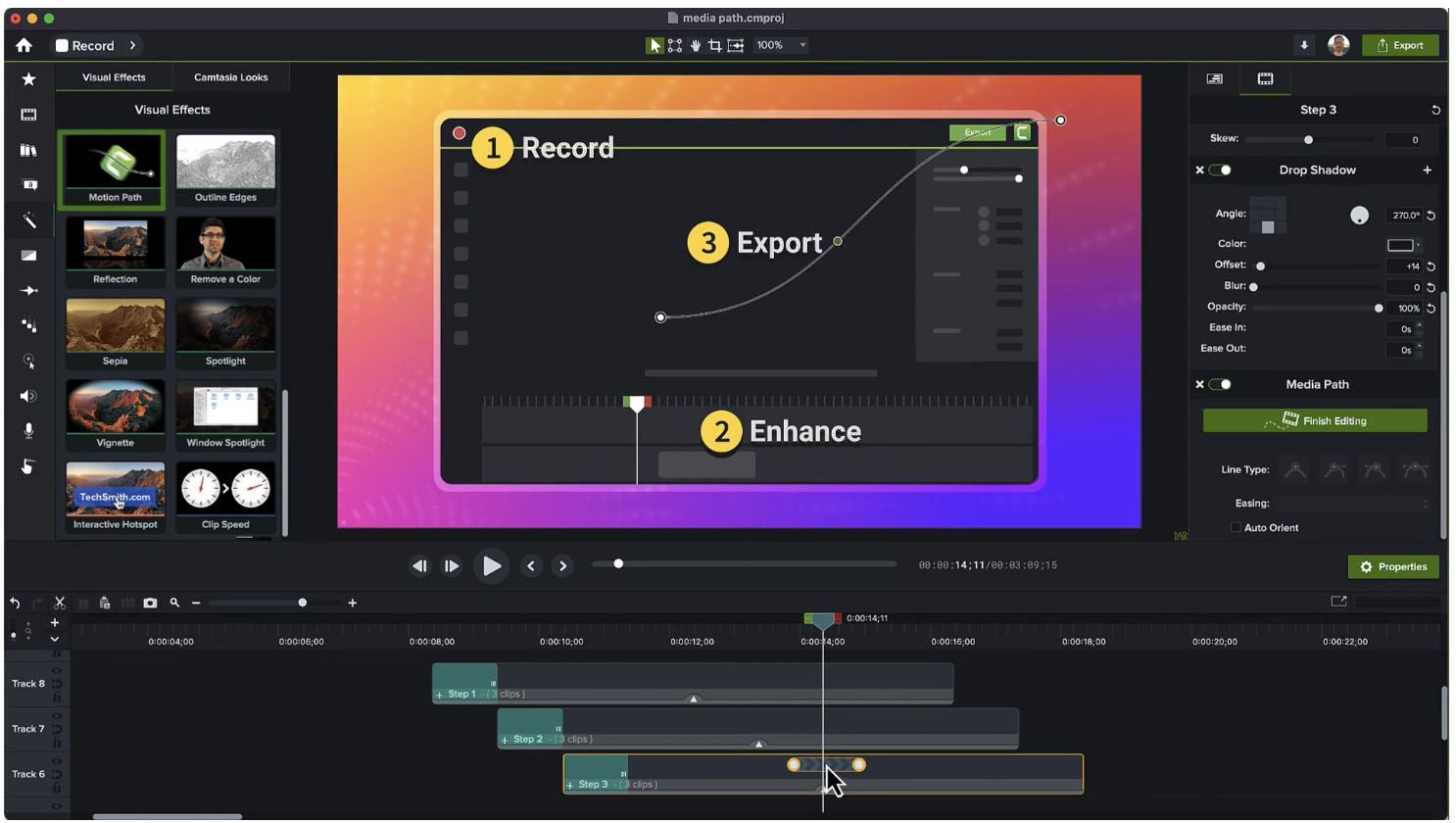Click the Skew slider handle
The image size is (1456, 823).
(x=1308, y=140)
